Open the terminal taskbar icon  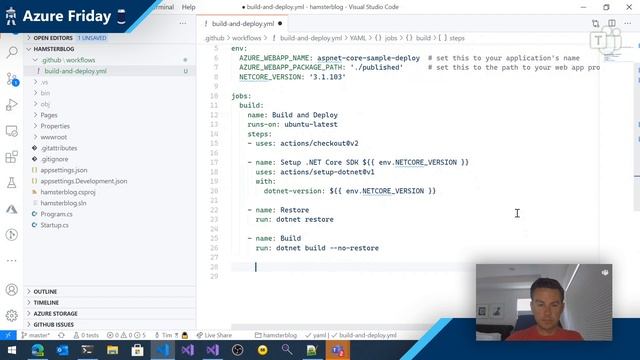click(x=87, y=350)
